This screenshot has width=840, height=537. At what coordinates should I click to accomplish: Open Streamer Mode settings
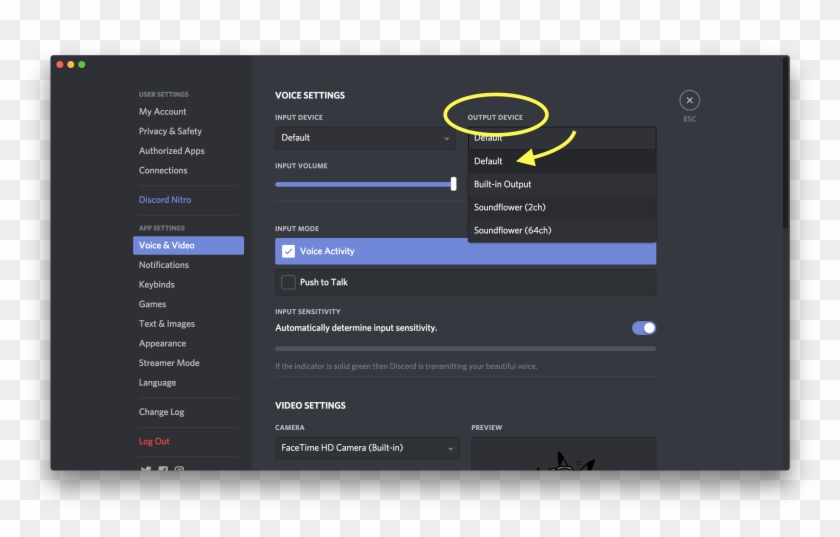click(x=169, y=363)
